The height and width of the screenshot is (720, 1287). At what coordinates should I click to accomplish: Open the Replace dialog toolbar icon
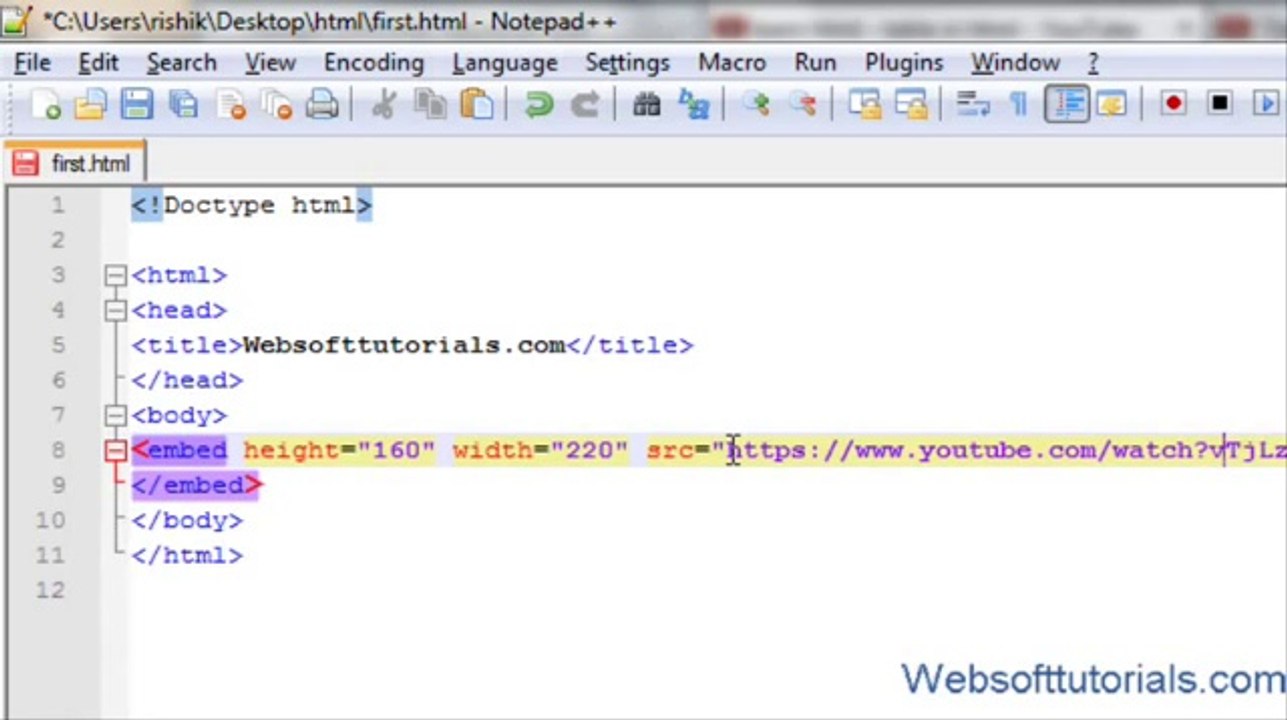pyautogui.click(x=693, y=104)
